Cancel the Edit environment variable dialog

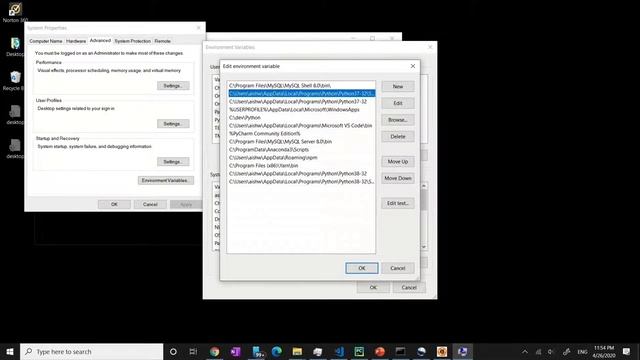[398, 268]
